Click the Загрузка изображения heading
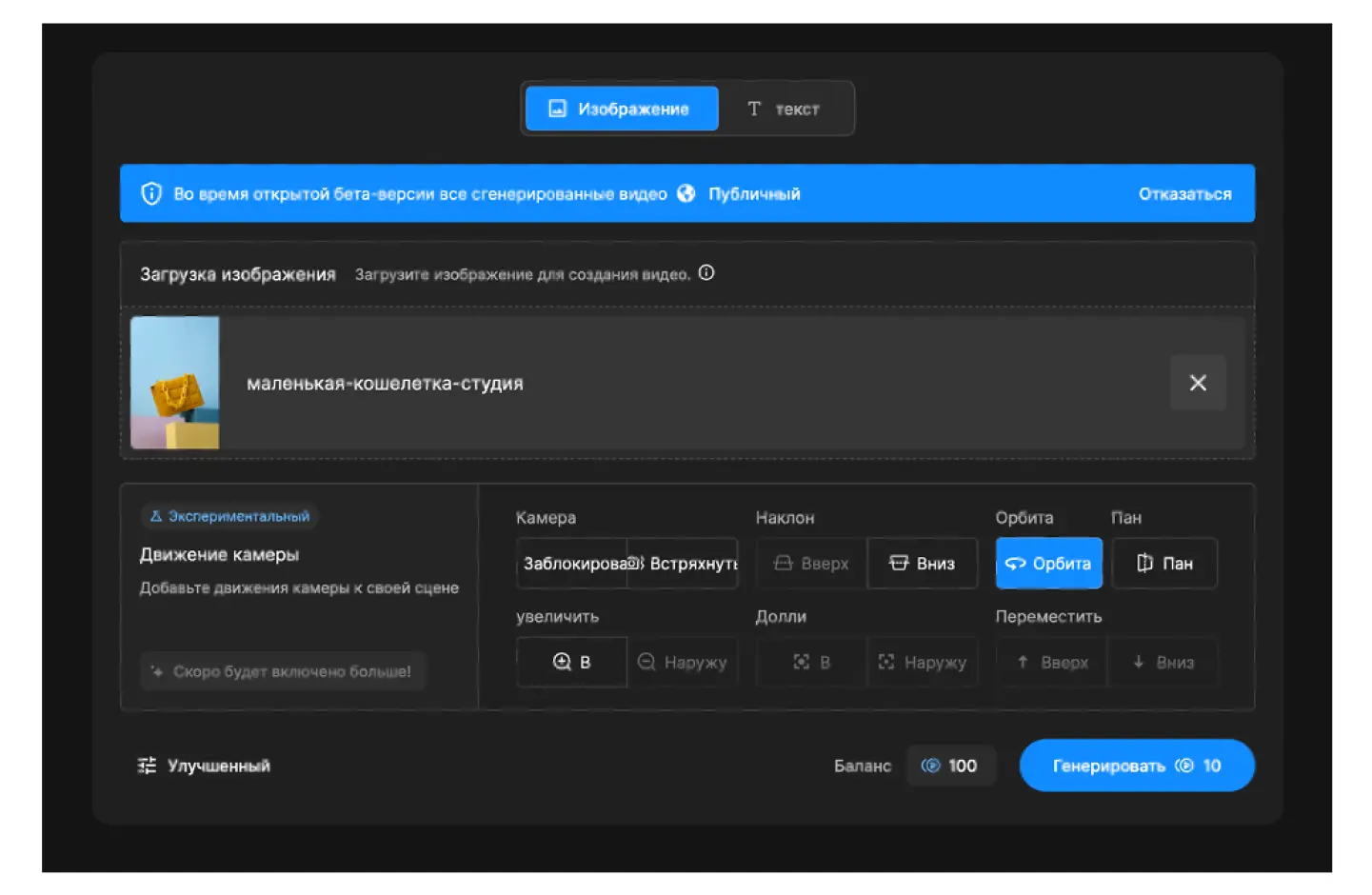The width and height of the screenshot is (1372, 895). 238,274
